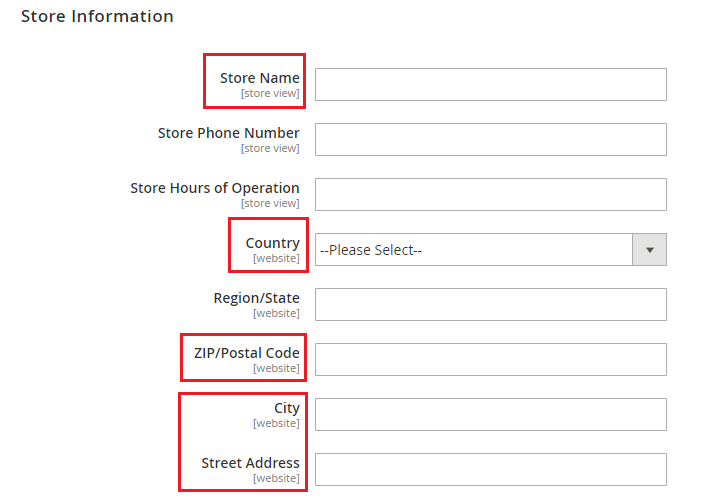Click the Country dropdown arrow button

(x=649, y=250)
